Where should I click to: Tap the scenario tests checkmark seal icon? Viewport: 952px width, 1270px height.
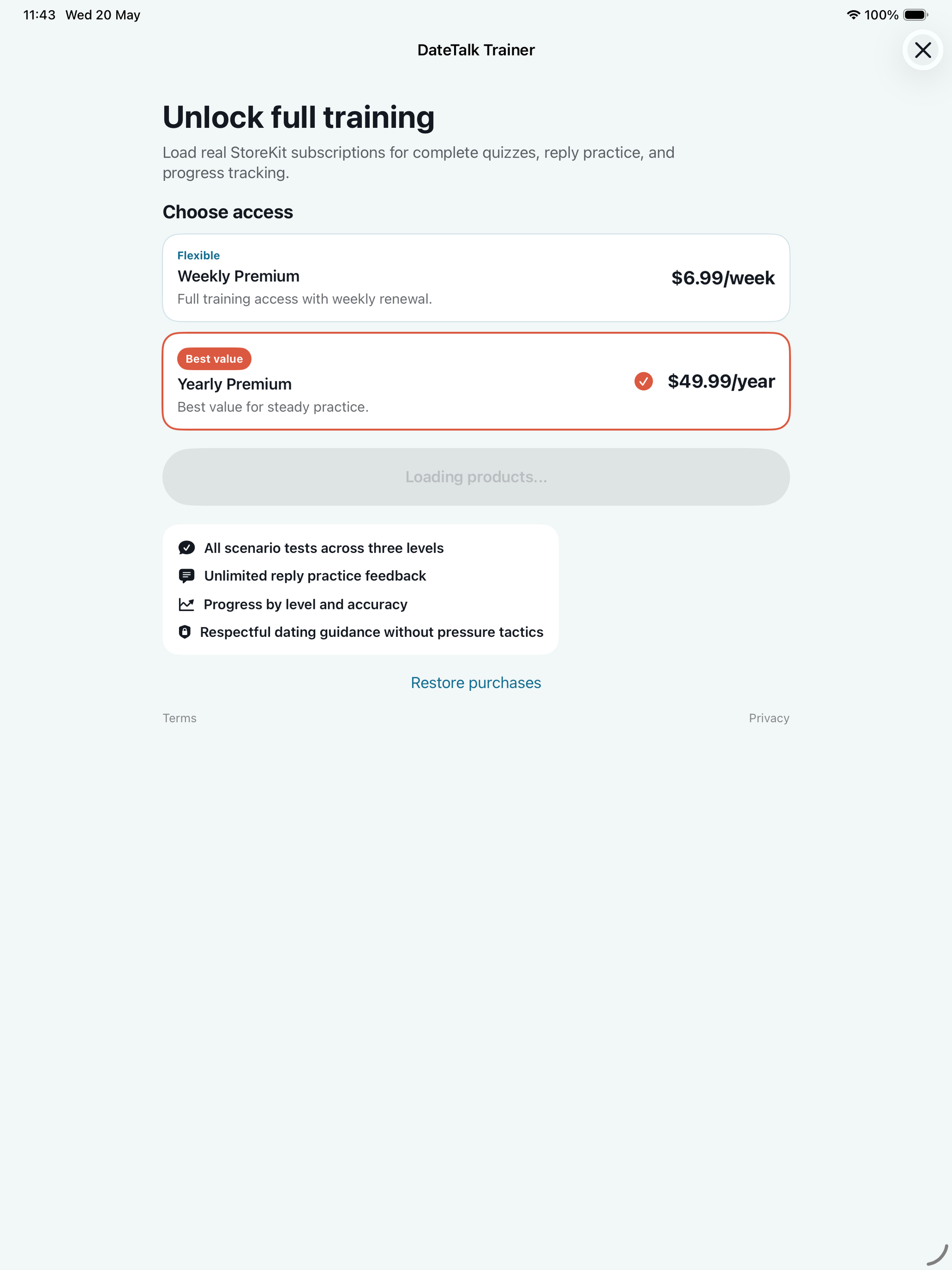click(186, 548)
